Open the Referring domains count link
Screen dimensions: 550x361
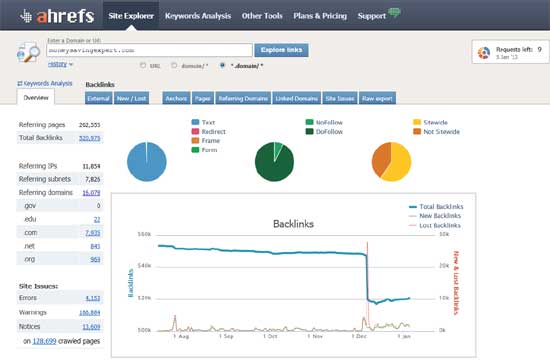[x=91, y=193]
